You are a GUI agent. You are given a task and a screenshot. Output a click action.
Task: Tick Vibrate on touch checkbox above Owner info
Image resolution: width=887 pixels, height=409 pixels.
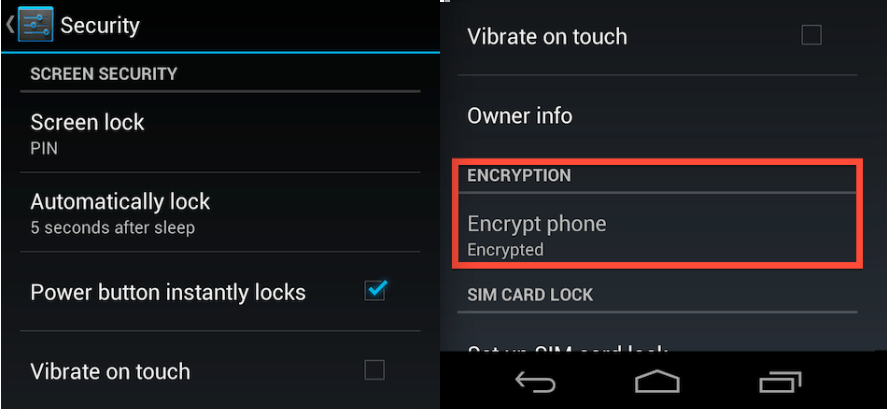tap(811, 36)
